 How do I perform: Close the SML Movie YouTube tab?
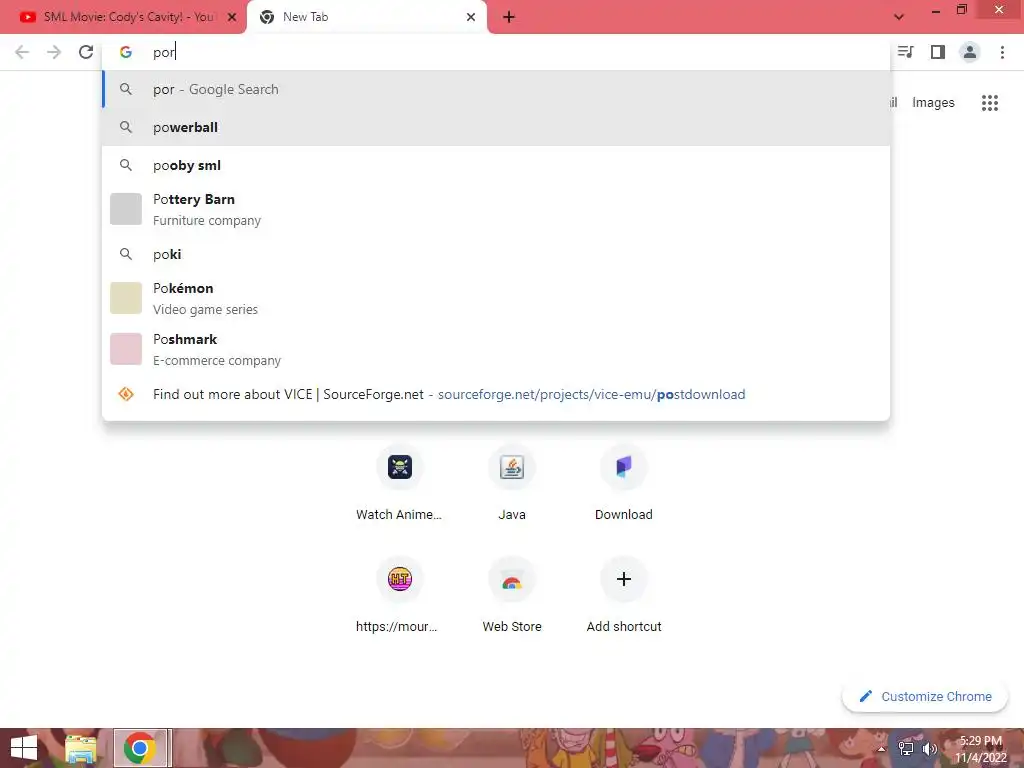[x=232, y=17]
